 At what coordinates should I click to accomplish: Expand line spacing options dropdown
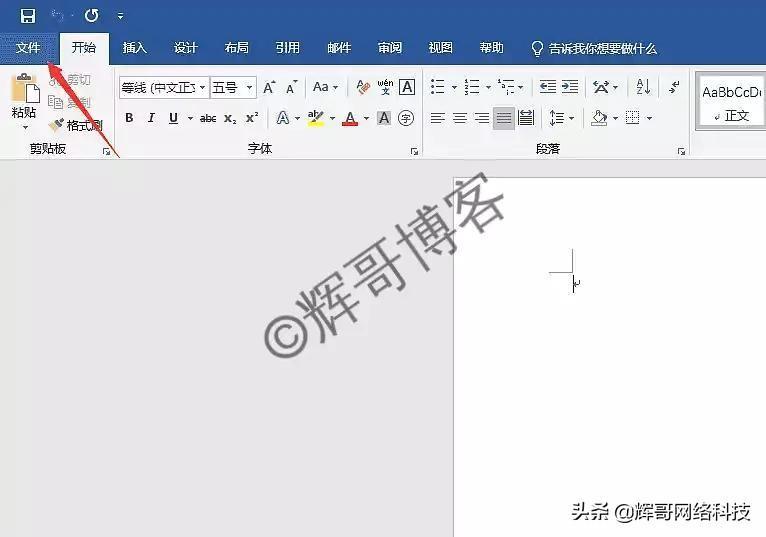click(572, 118)
